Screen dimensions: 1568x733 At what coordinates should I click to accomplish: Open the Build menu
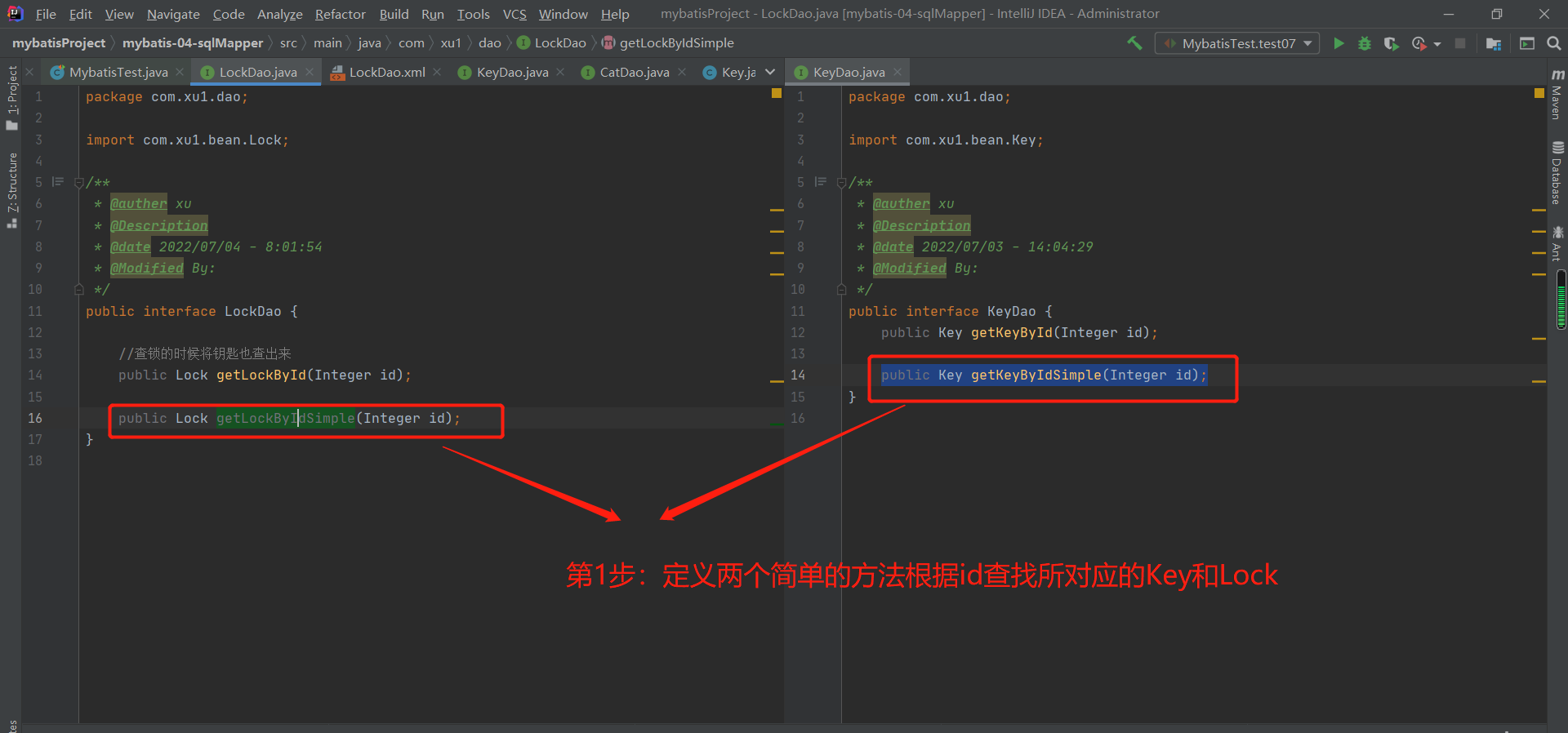[x=394, y=14]
